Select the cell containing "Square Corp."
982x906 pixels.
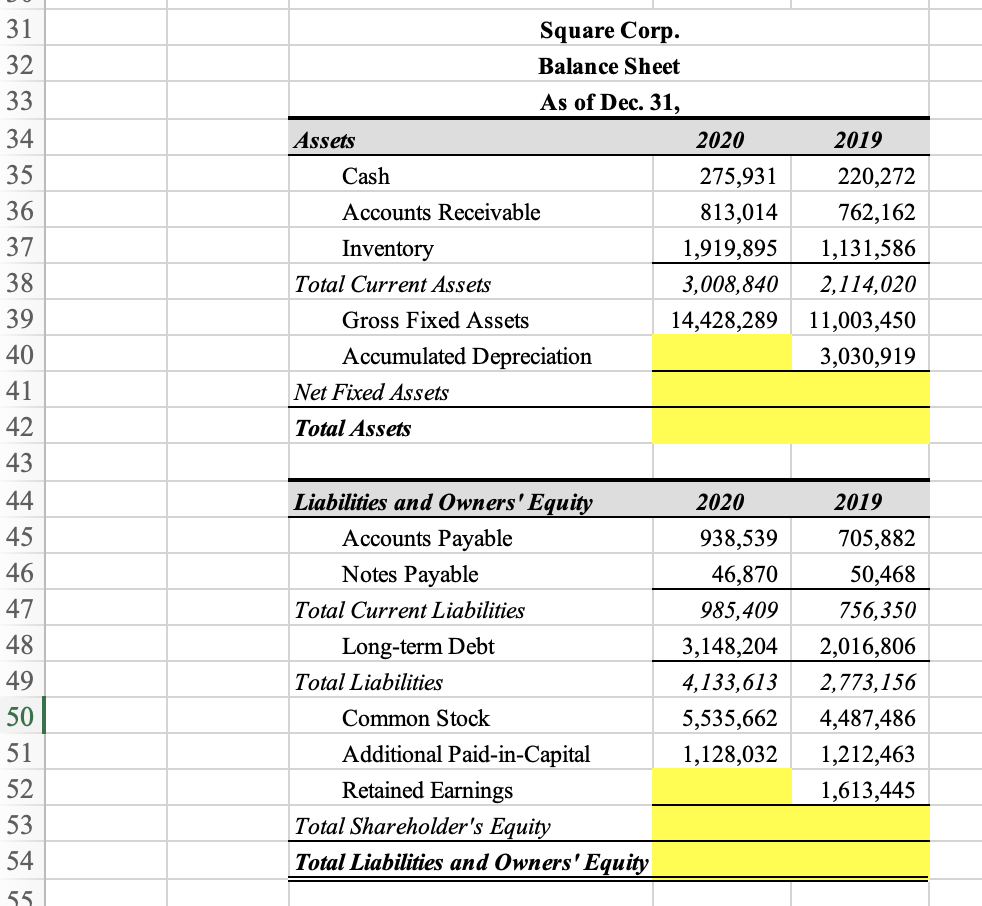[x=609, y=30]
